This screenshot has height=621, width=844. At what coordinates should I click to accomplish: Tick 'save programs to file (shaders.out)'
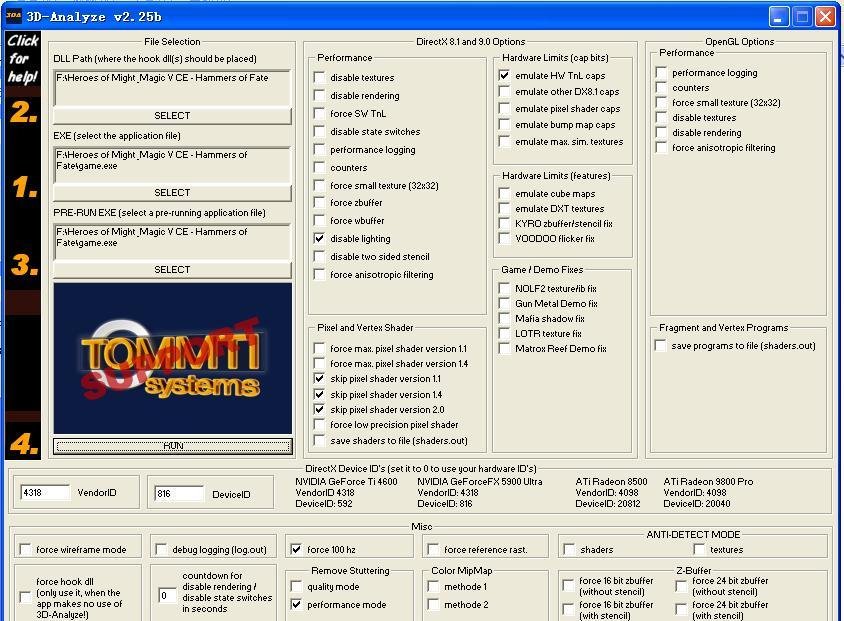pyautogui.click(x=661, y=346)
